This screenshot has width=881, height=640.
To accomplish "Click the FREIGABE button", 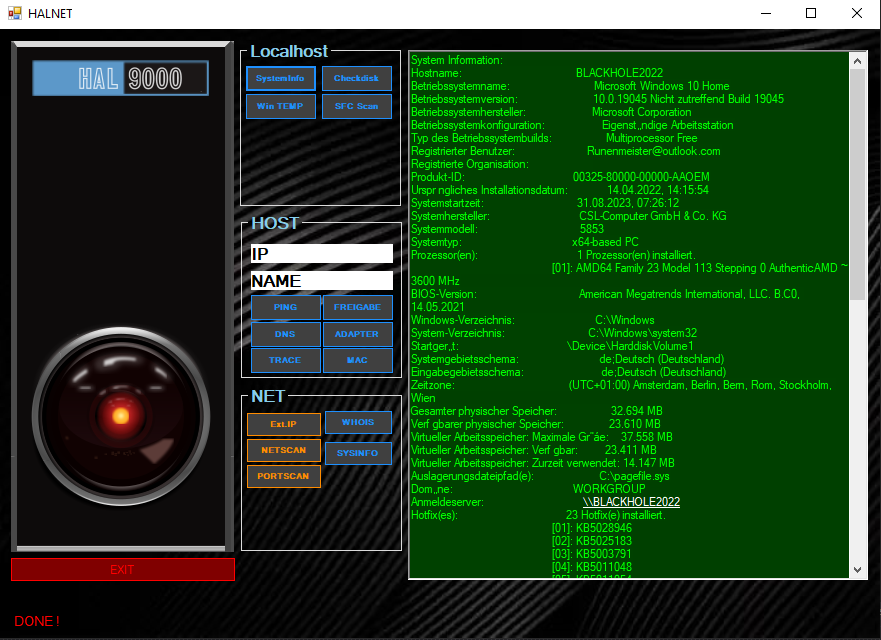I will pos(357,307).
